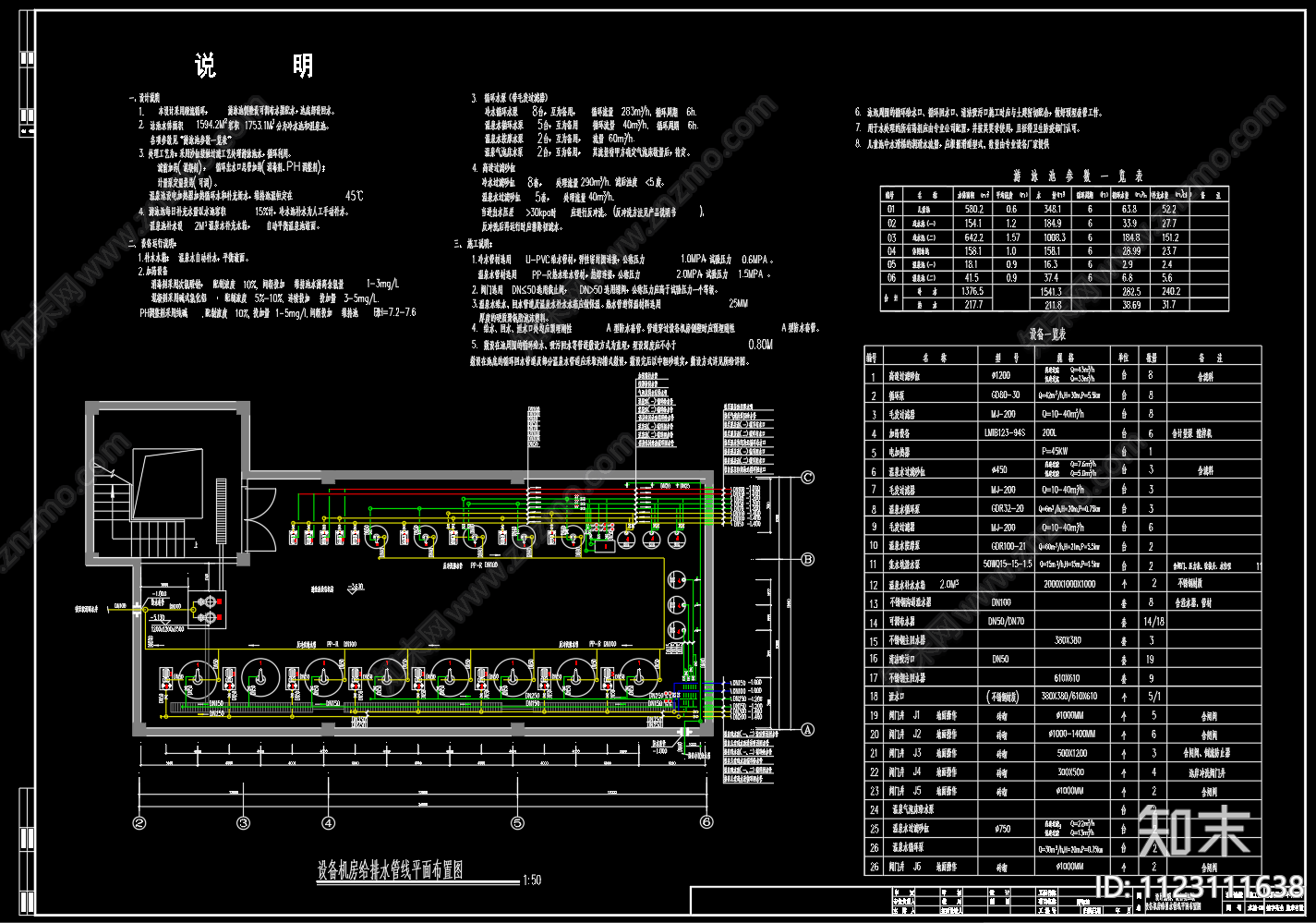Click the "说 明" heading at top
Viewport: 1316px width, 923px height.
coord(253,66)
